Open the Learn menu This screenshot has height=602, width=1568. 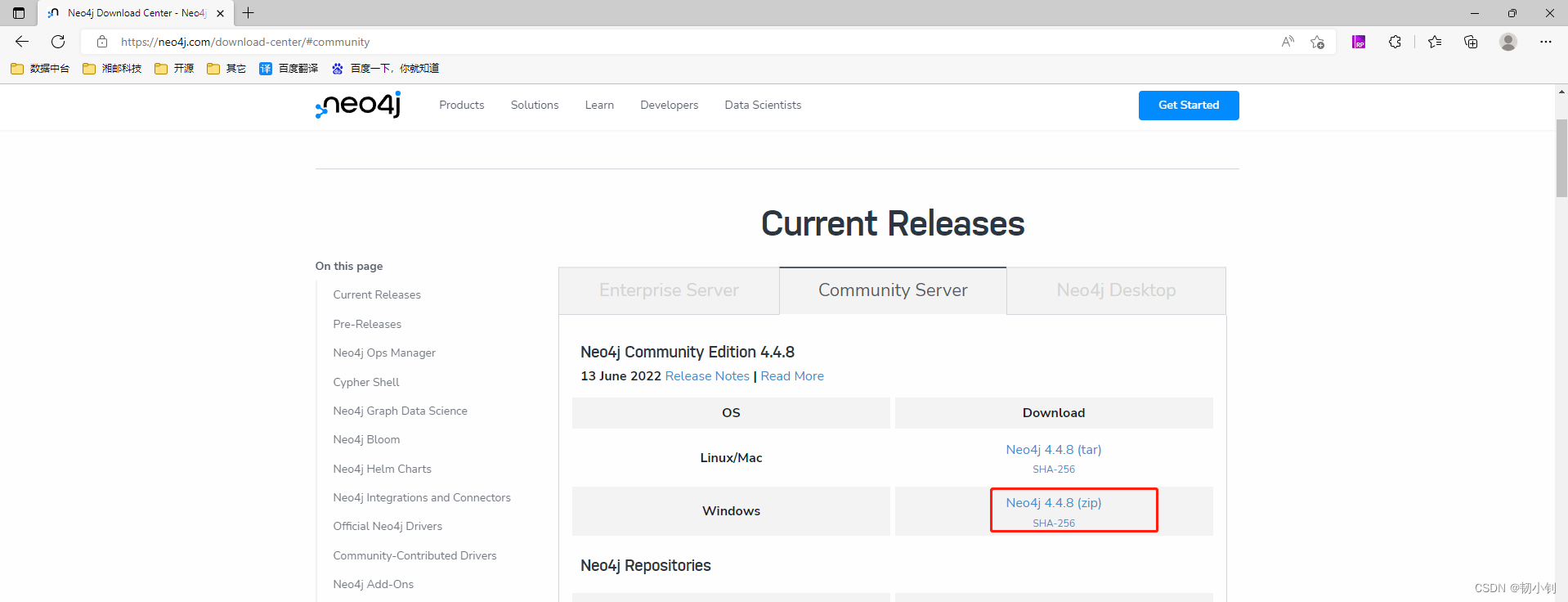[x=599, y=105]
